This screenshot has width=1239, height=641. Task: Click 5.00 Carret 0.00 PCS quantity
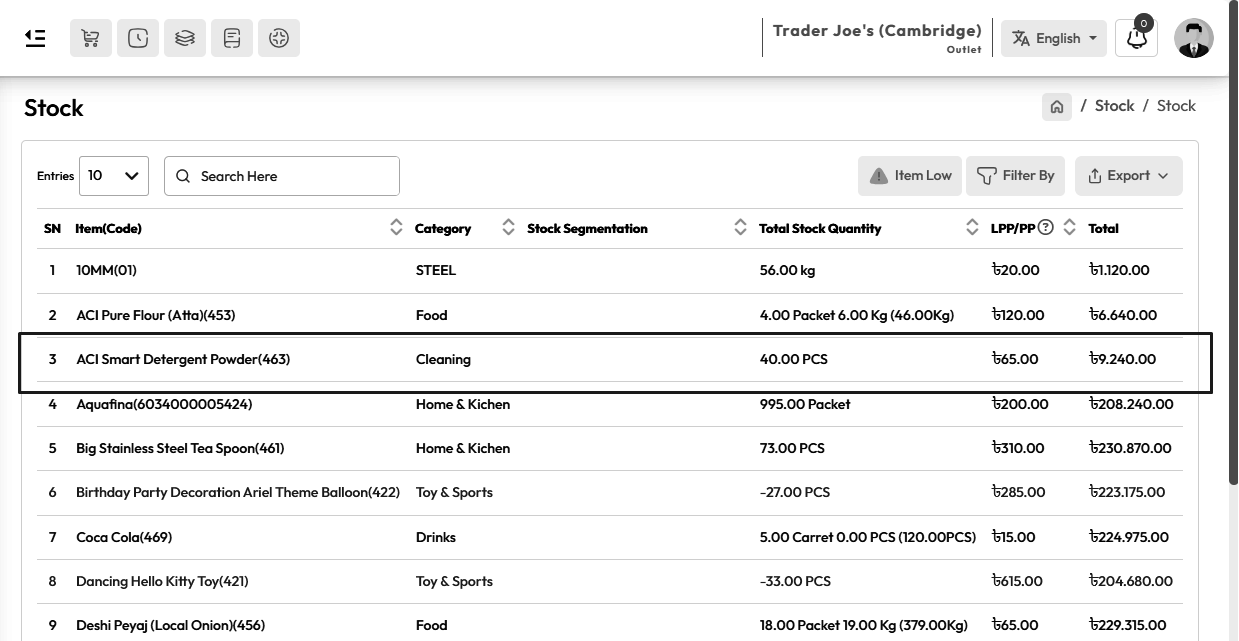[868, 537]
